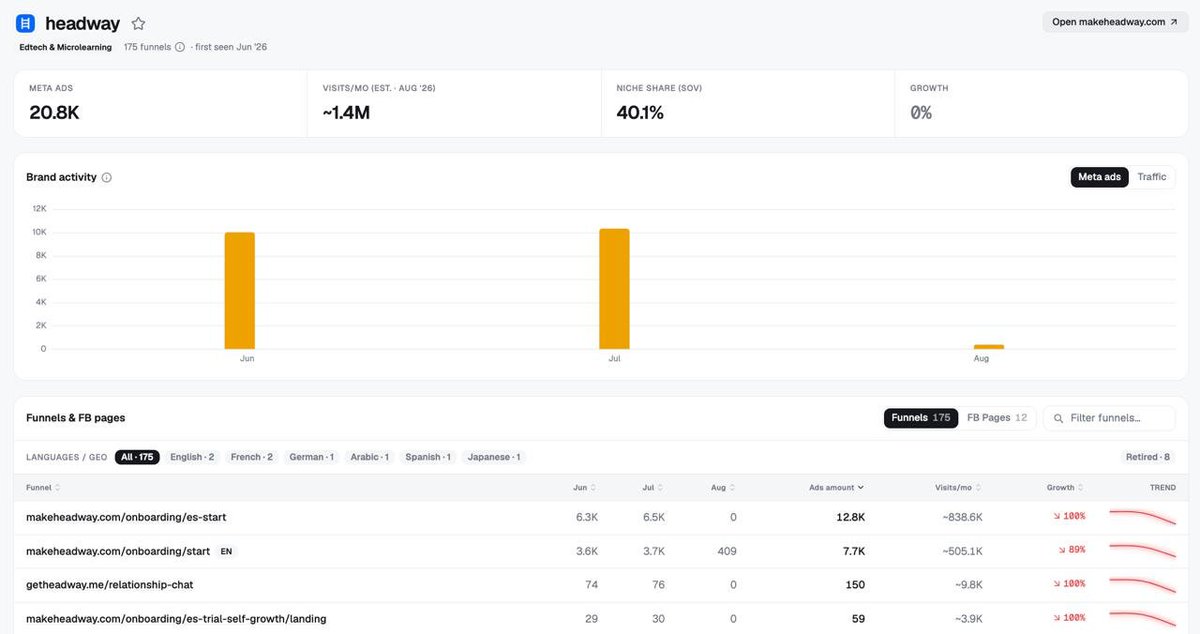Click the down arrow beside 100% in relationship-chat row
The height and width of the screenshot is (634, 1200).
pyautogui.click(x=1055, y=584)
